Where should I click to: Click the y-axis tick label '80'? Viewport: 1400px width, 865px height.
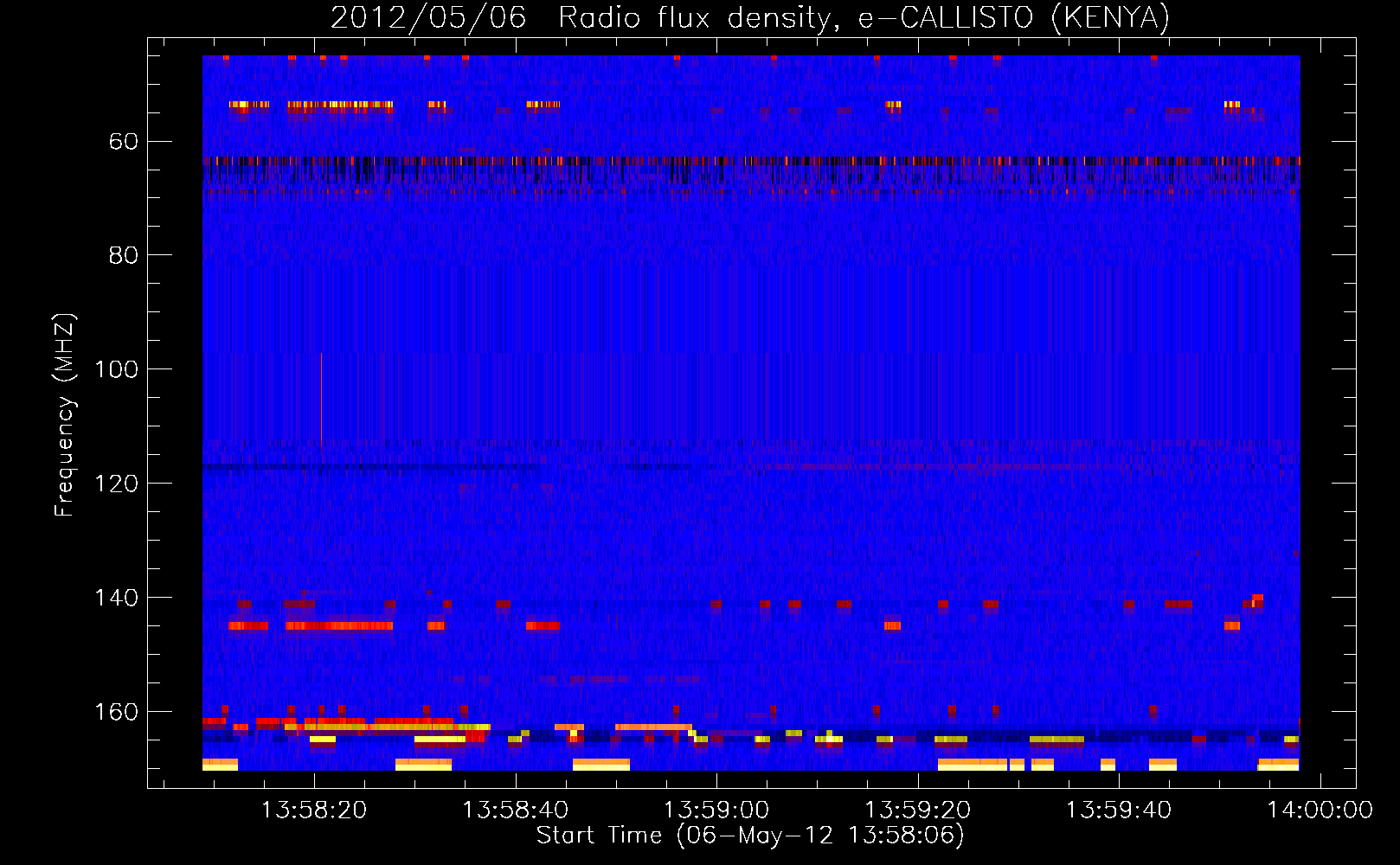tap(124, 255)
